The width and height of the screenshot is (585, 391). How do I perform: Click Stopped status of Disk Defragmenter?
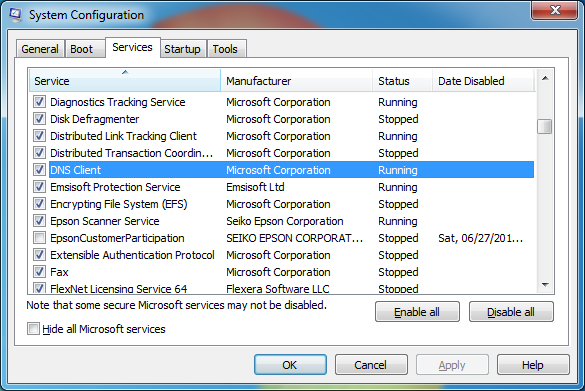[398, 119]
